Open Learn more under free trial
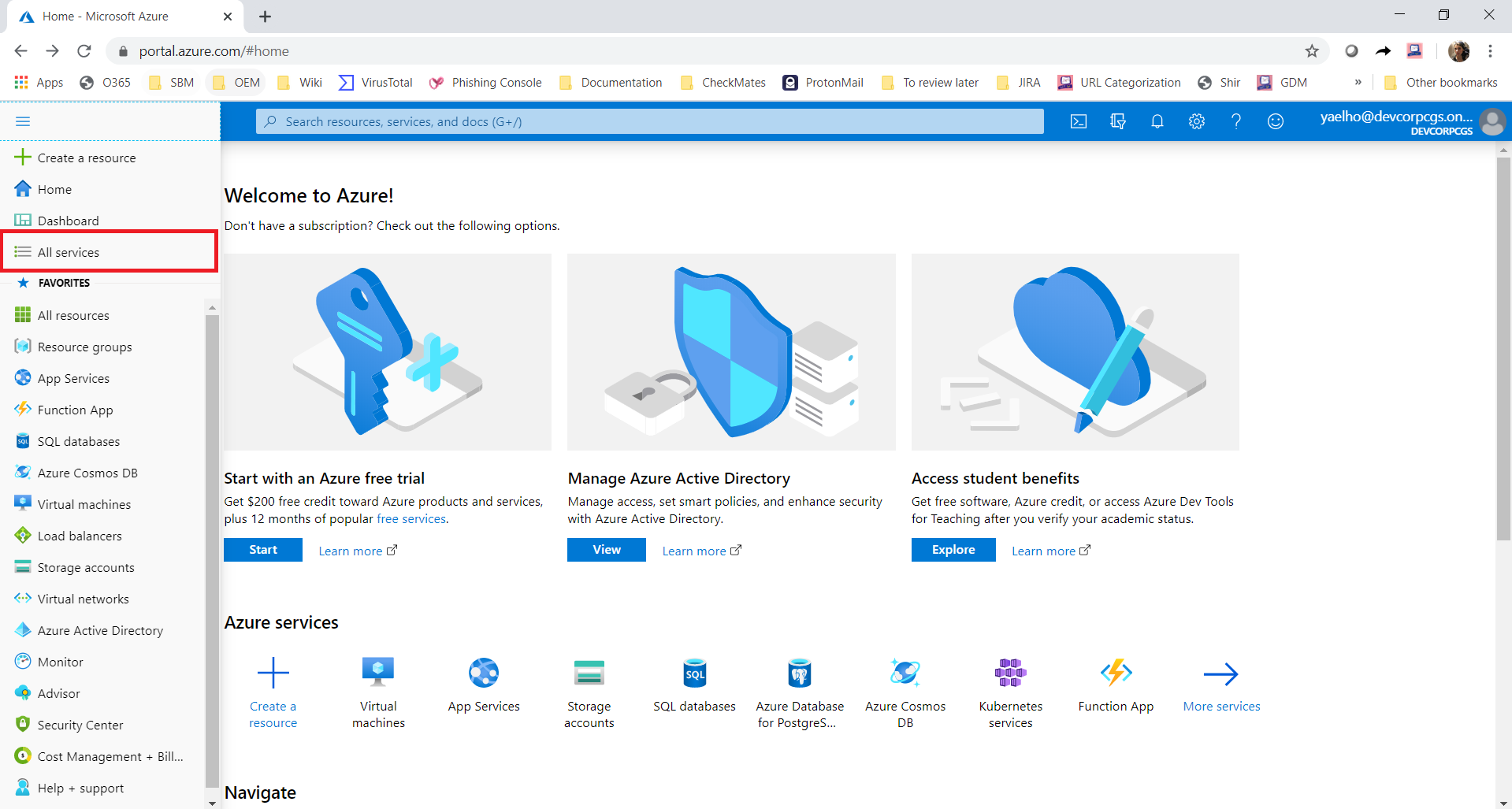Image resolution: width=1512 pixels, height=809 pixels. coord(358,551)
